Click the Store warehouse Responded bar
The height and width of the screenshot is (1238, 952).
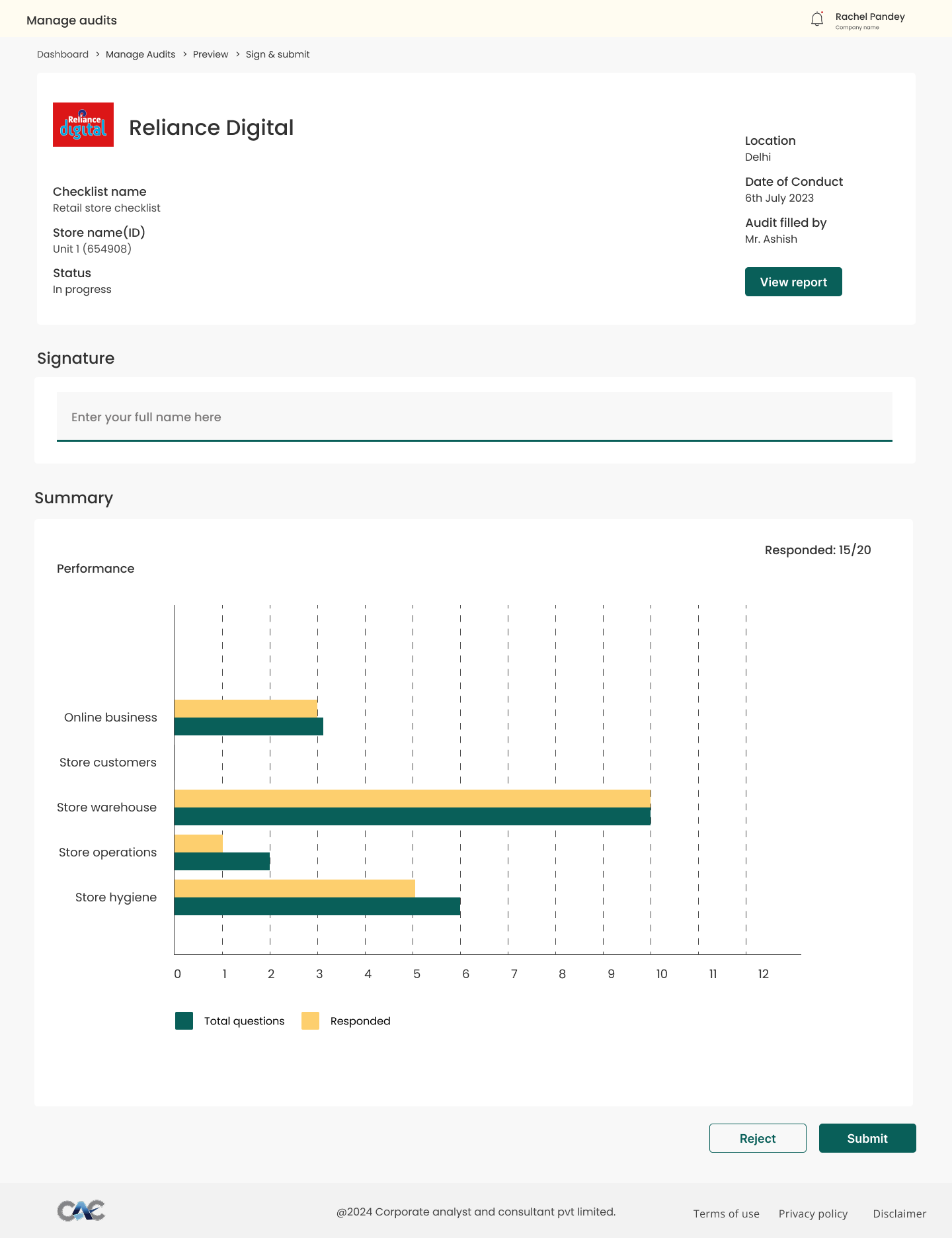413,798
